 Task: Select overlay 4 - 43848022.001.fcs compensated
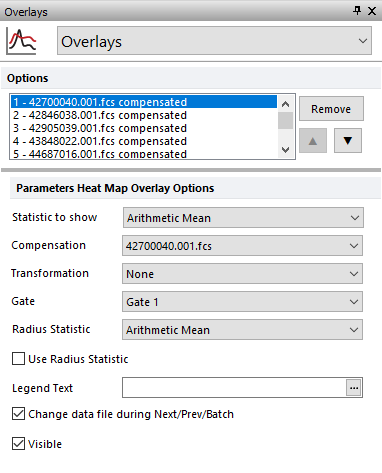coord(144,141)
